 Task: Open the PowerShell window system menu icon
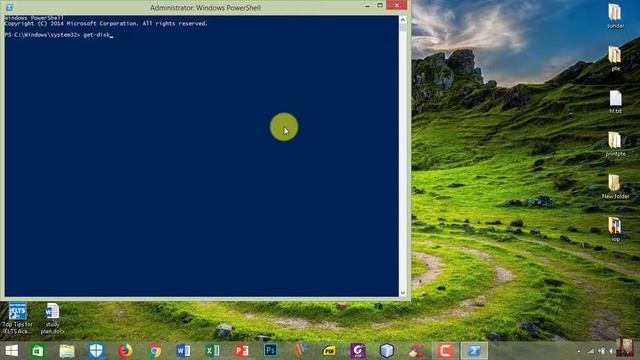[9, 7]
